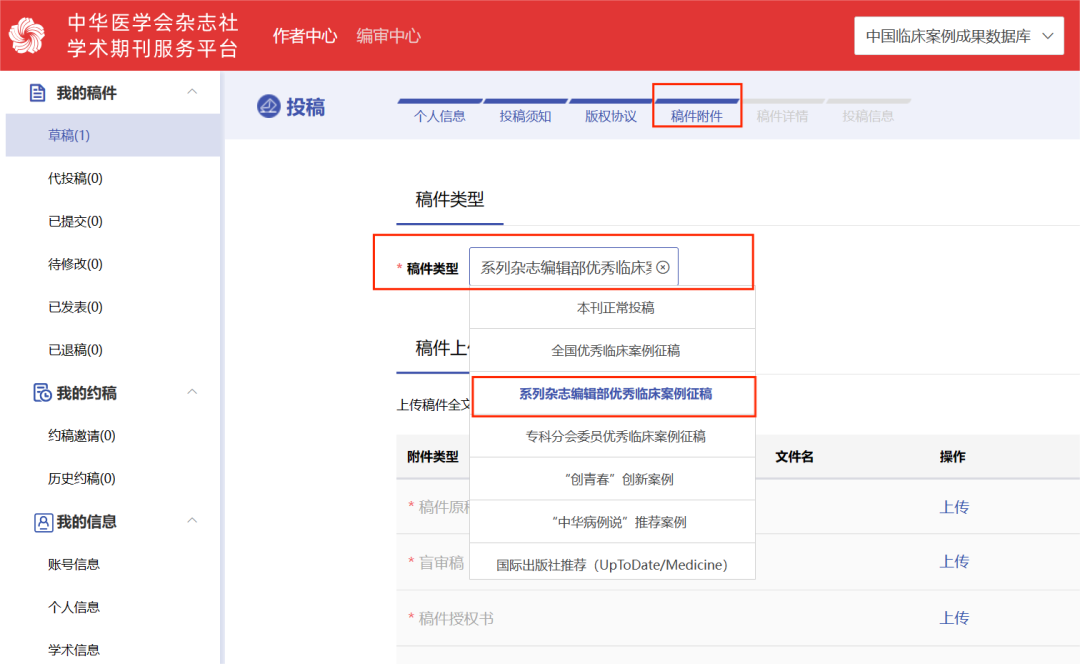This screenshot has width=1080, height=664.
Task: Switch to 编审中心
Action: pos(388,36)
